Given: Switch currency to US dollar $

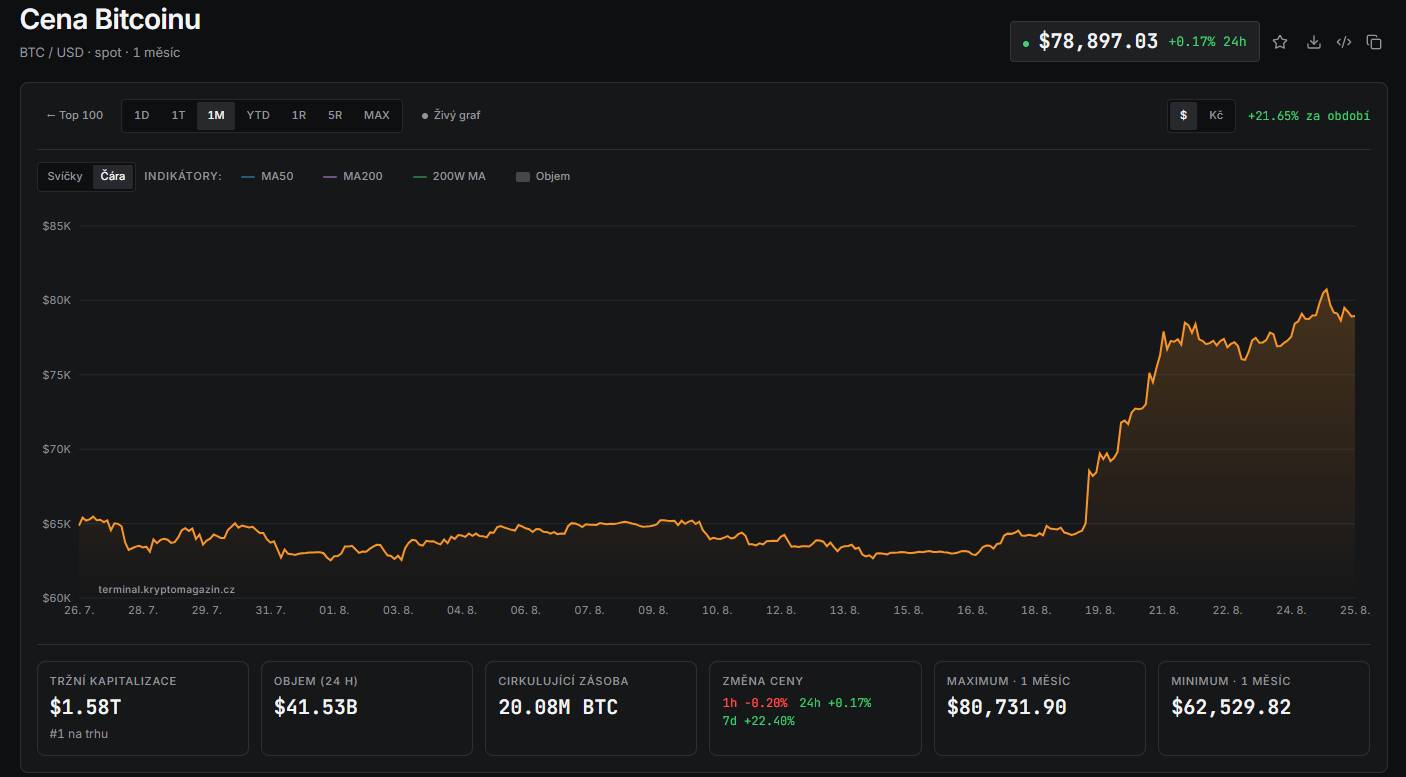Looking at the screenshot, I should (1184, 115).
